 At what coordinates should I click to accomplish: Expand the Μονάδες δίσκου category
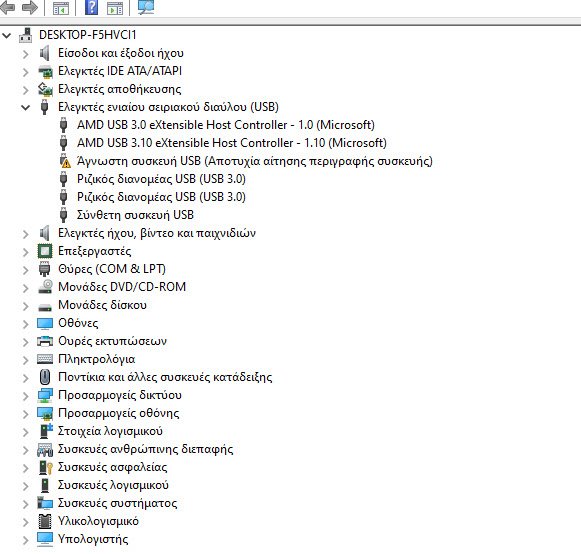(25, 306)
